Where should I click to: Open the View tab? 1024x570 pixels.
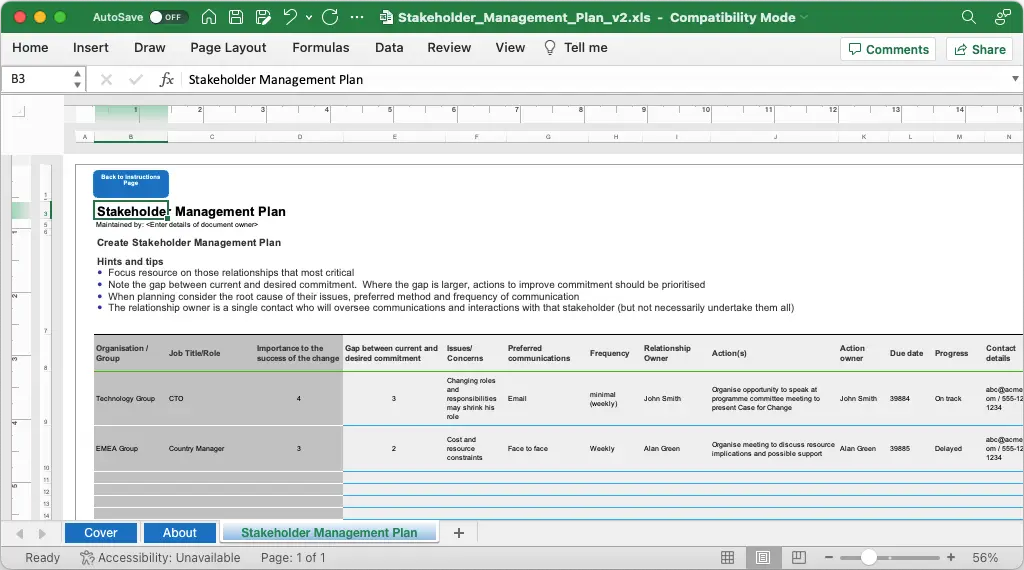[x=510, y=48]
